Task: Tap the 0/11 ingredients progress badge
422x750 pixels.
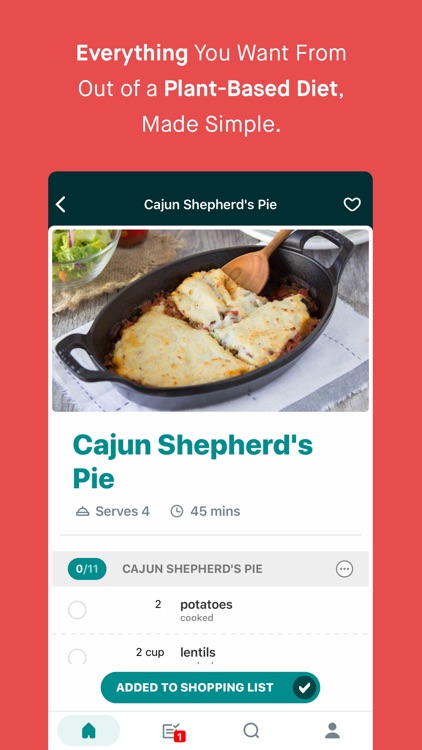Action: 87,569
